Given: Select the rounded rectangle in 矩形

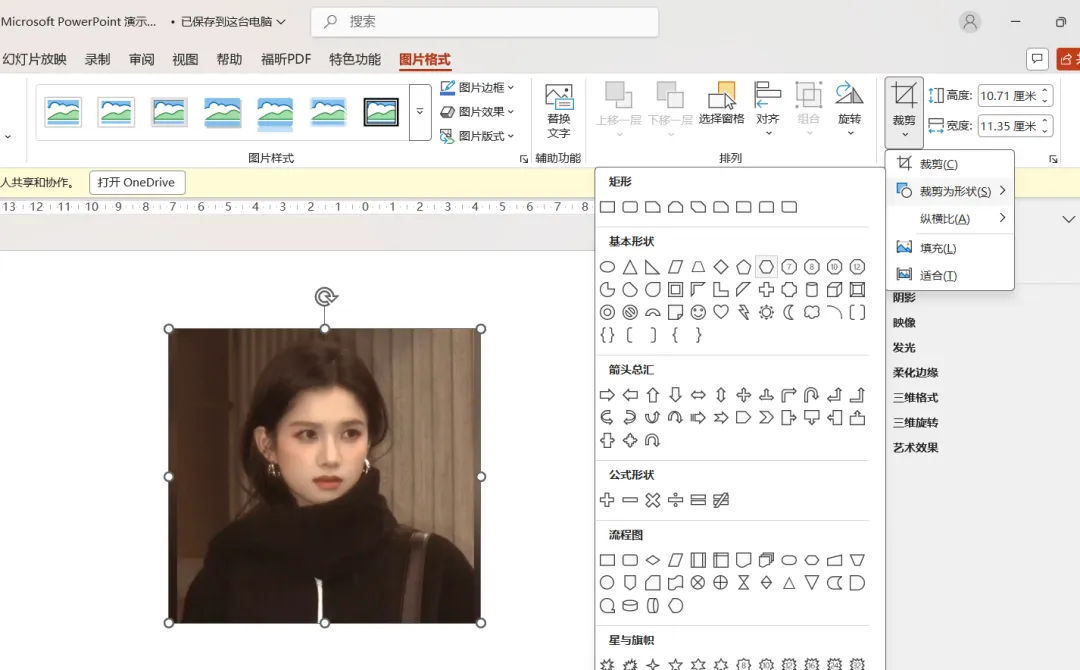Looking at the screenshot, I should click(630, 207).
